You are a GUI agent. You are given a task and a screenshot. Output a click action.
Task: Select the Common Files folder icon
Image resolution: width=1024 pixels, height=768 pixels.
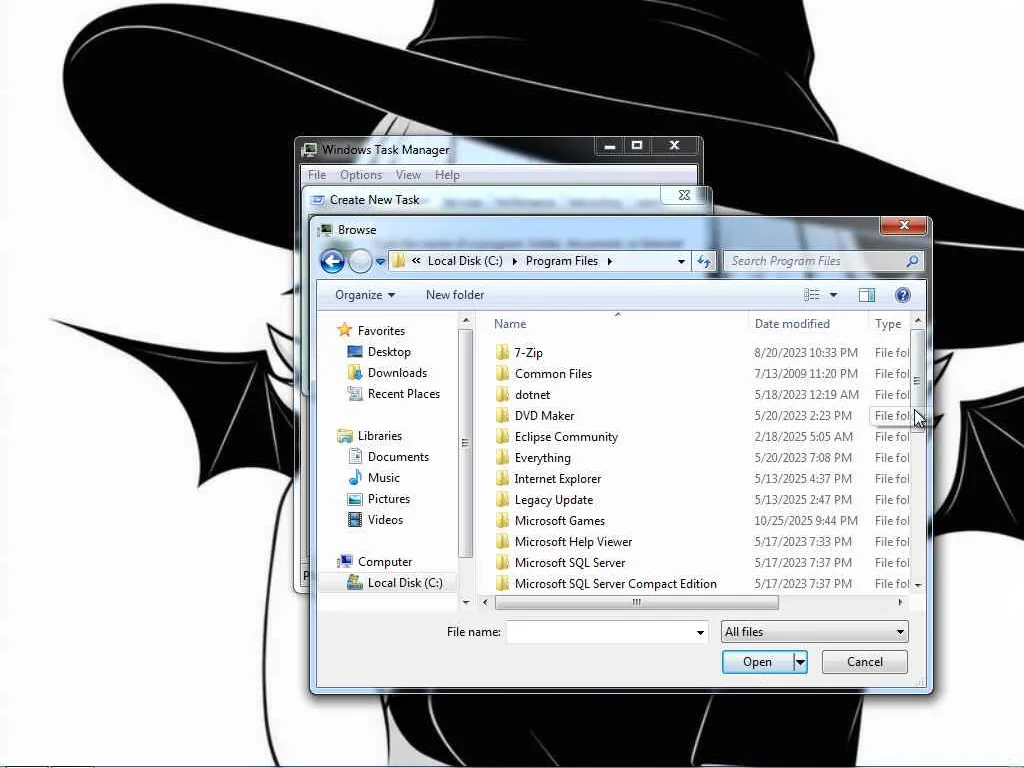tap(502, 374)
